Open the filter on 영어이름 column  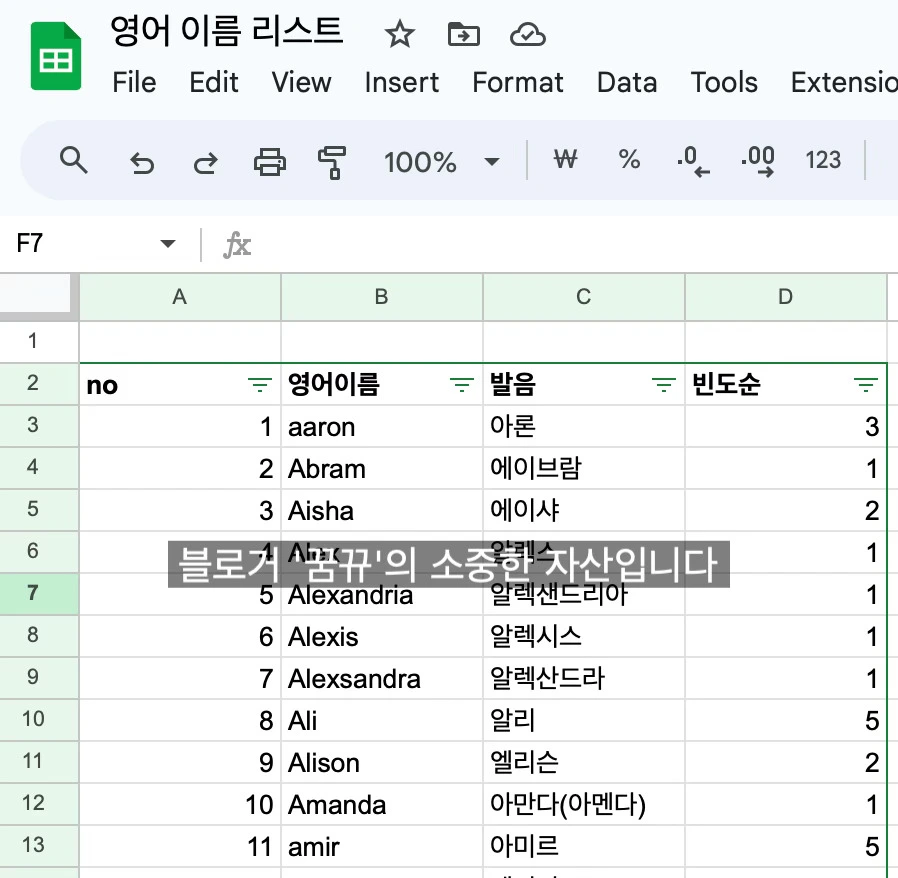tap(462, 385)
